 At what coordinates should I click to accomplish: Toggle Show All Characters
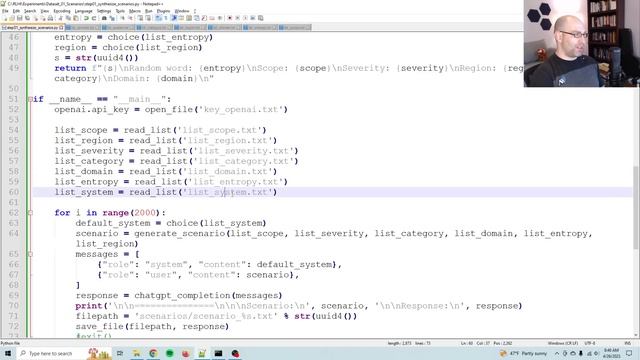[x=165, y=18]
